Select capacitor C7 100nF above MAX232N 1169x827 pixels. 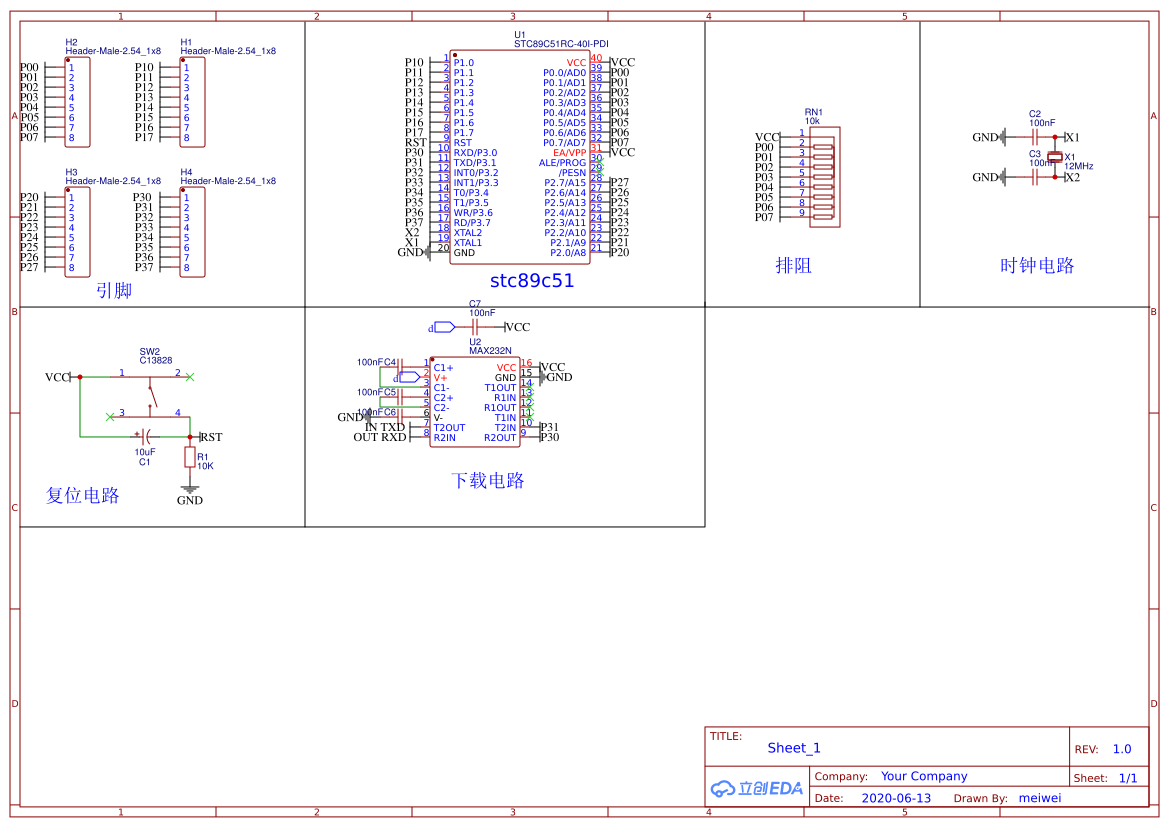[475, 327]
